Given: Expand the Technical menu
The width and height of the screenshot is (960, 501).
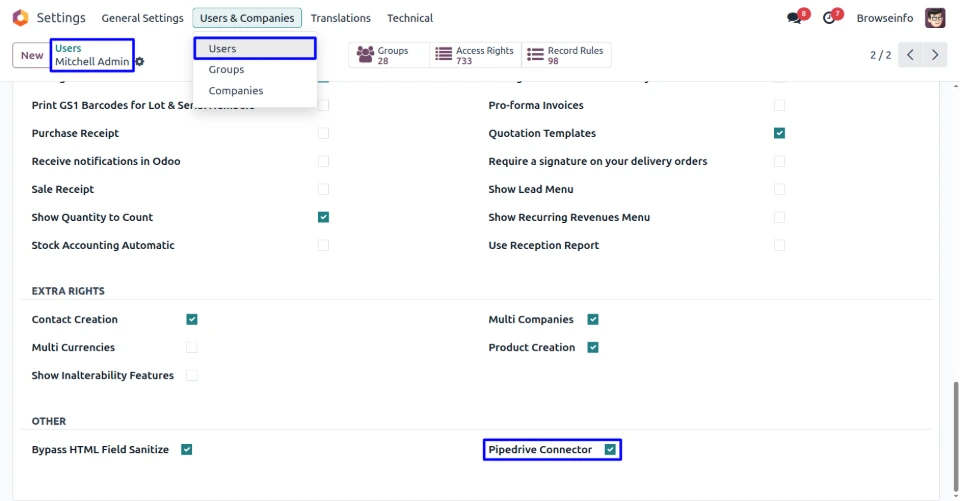Looking at the screenshot, I should [410, 18].
